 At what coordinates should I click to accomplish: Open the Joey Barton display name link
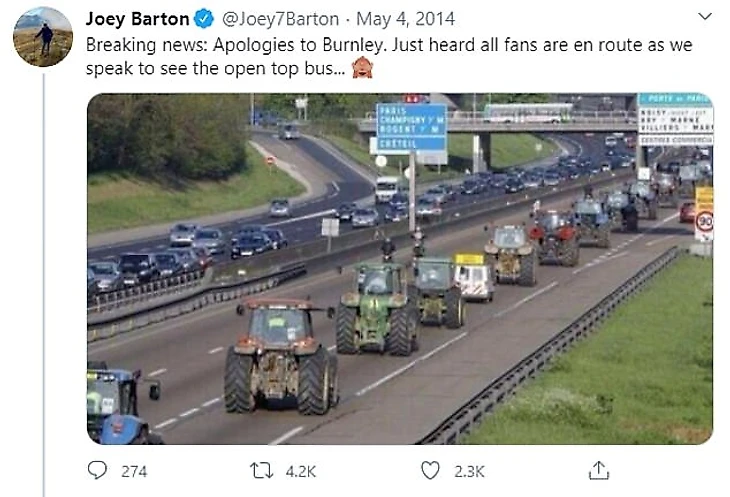pyautogui.click(x=137, y=19)
